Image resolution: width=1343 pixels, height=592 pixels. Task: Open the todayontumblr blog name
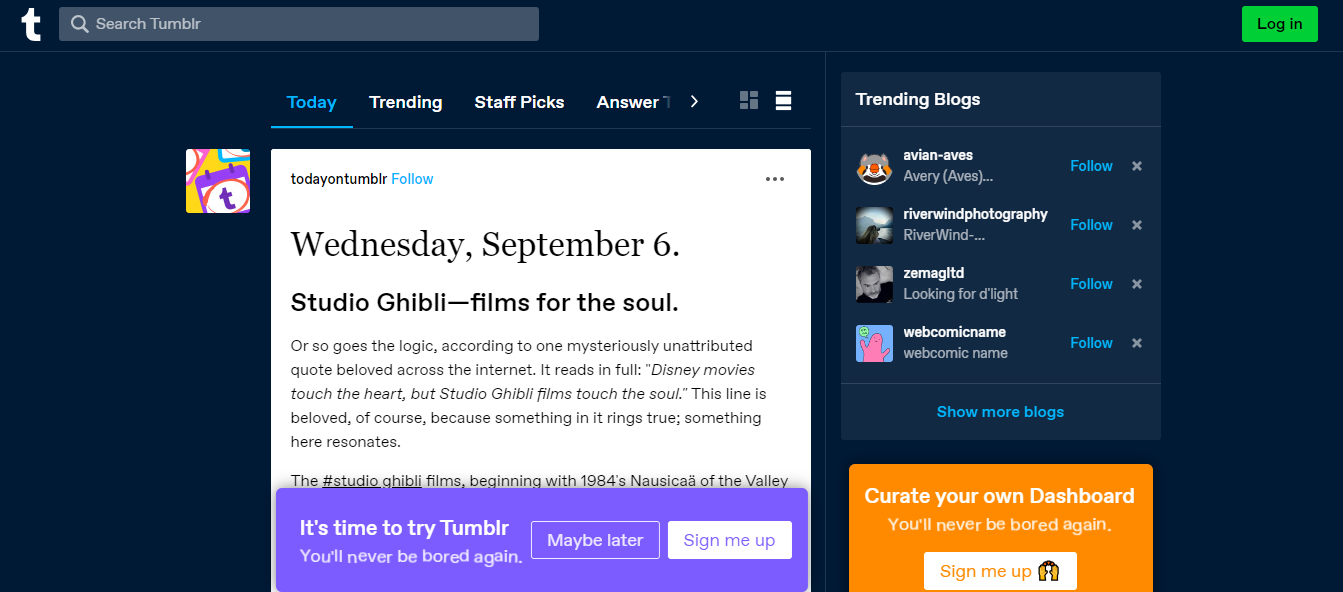click(x=339, y=179)
